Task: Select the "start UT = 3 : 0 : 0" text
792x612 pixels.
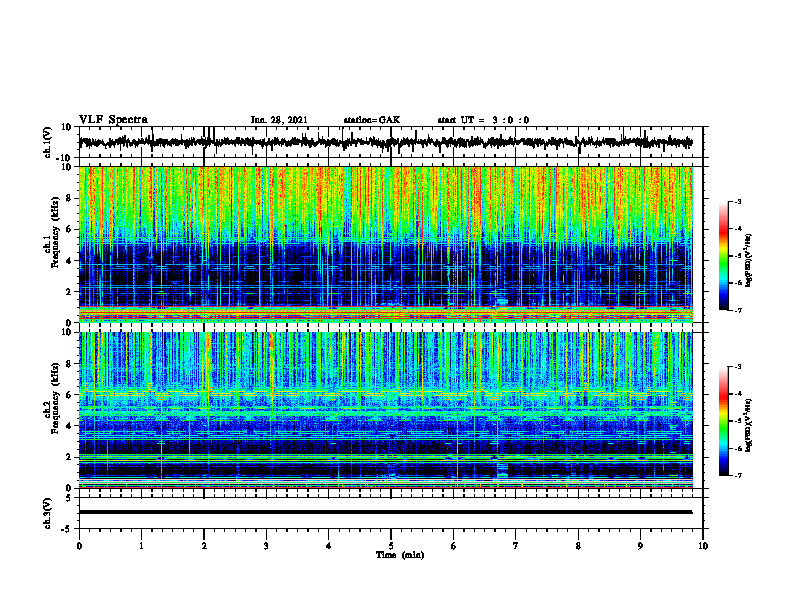Action: 483,120
